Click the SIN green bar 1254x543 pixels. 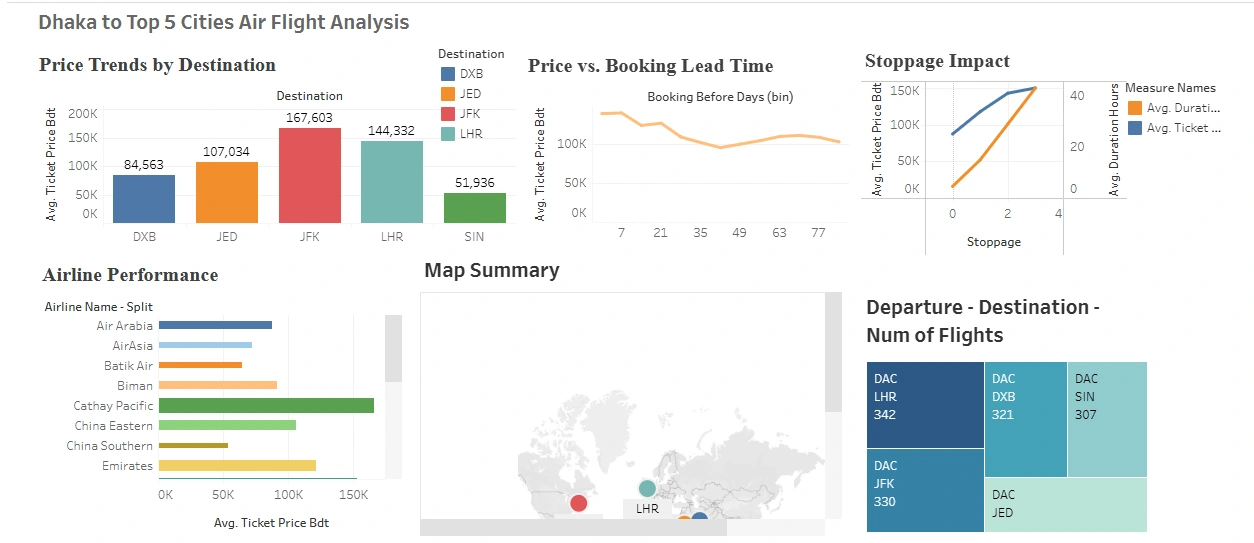click(x=475, y=207)
